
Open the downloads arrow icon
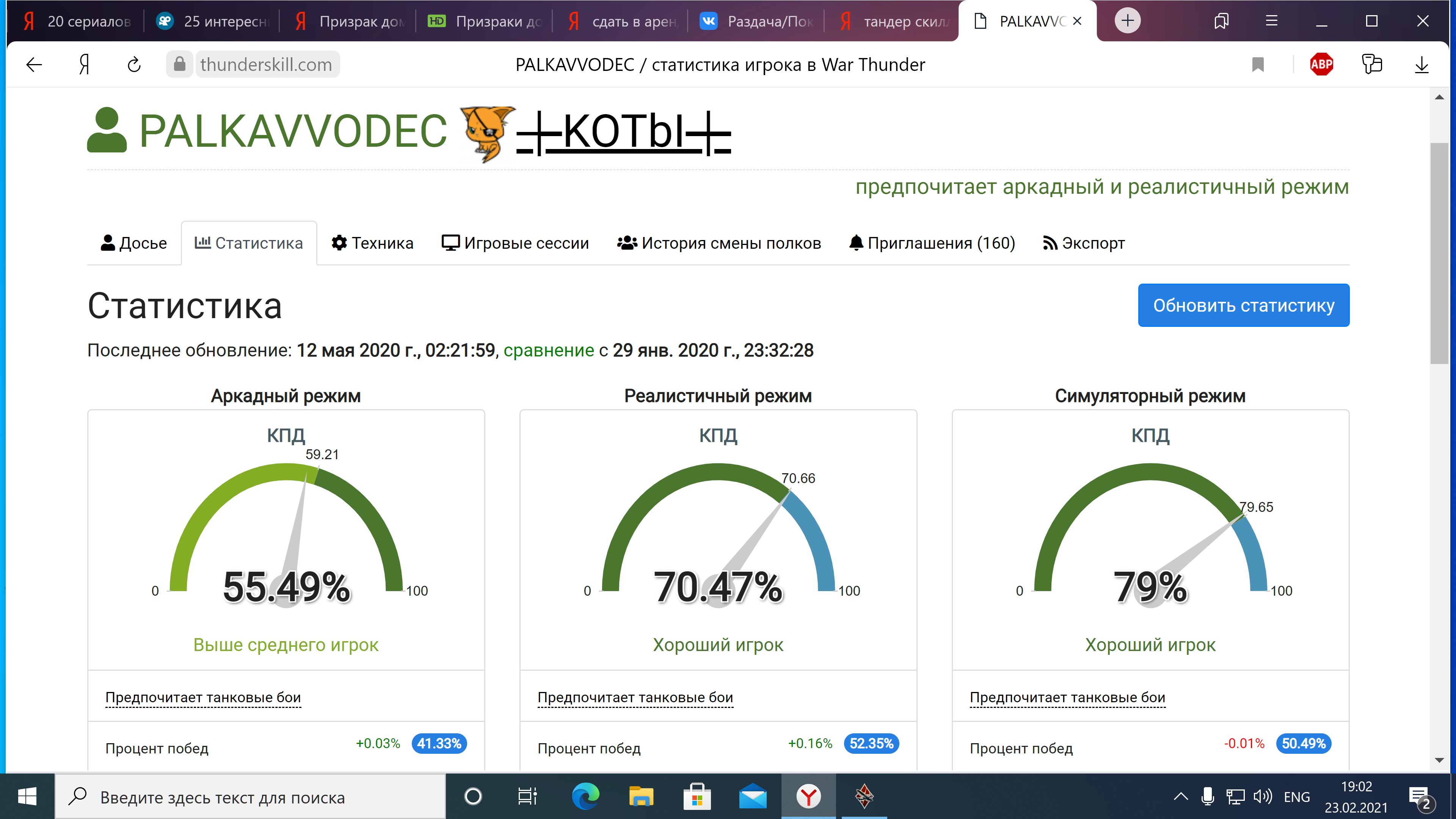[x=1421, y=64]
